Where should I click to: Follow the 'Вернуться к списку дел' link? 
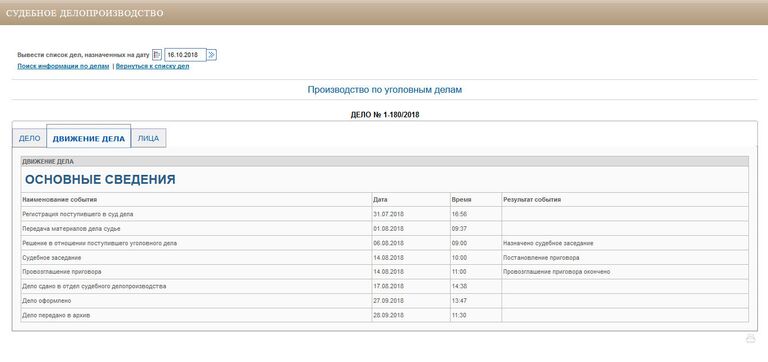[152, 67]
